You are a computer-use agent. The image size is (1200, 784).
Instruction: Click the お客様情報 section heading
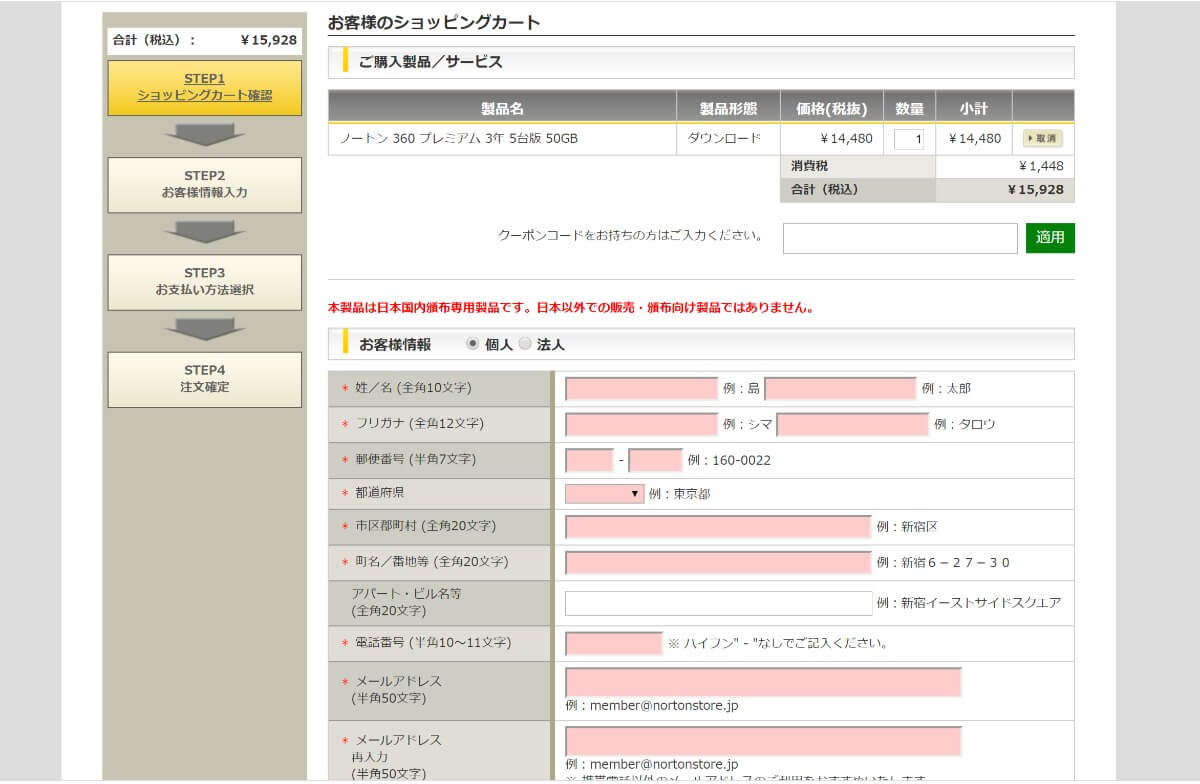[395, 344]
